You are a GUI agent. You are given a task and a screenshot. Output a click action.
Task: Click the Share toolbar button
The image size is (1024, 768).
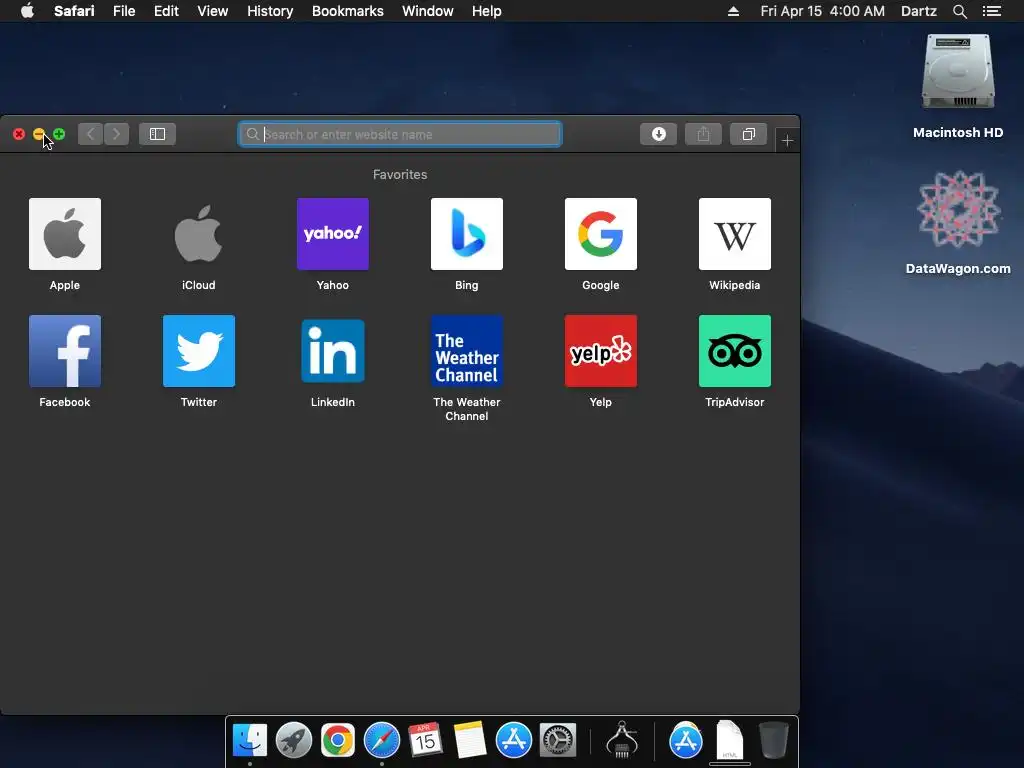[703, 134]
